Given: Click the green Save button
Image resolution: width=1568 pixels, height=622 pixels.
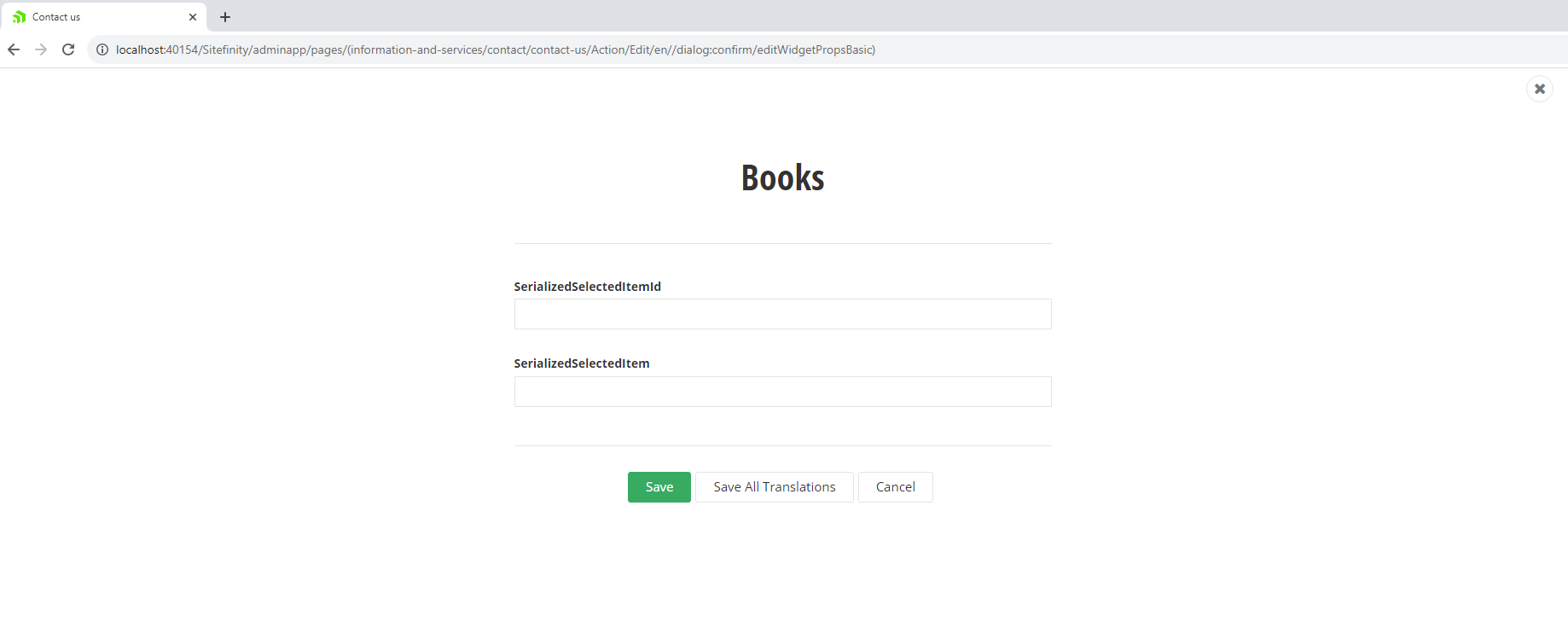Looking at the screenshot, I should (x=659, y=487).
